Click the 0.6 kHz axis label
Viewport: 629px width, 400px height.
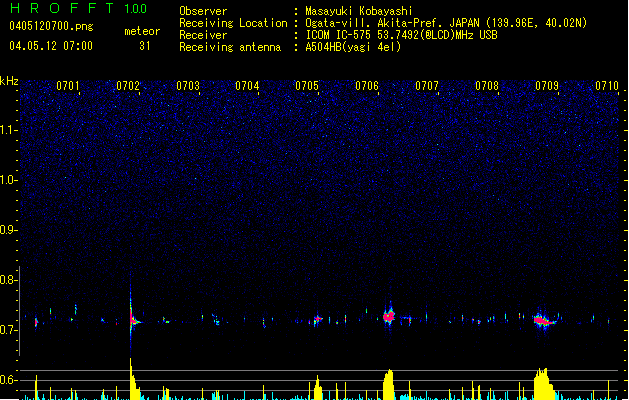[8, 380]
